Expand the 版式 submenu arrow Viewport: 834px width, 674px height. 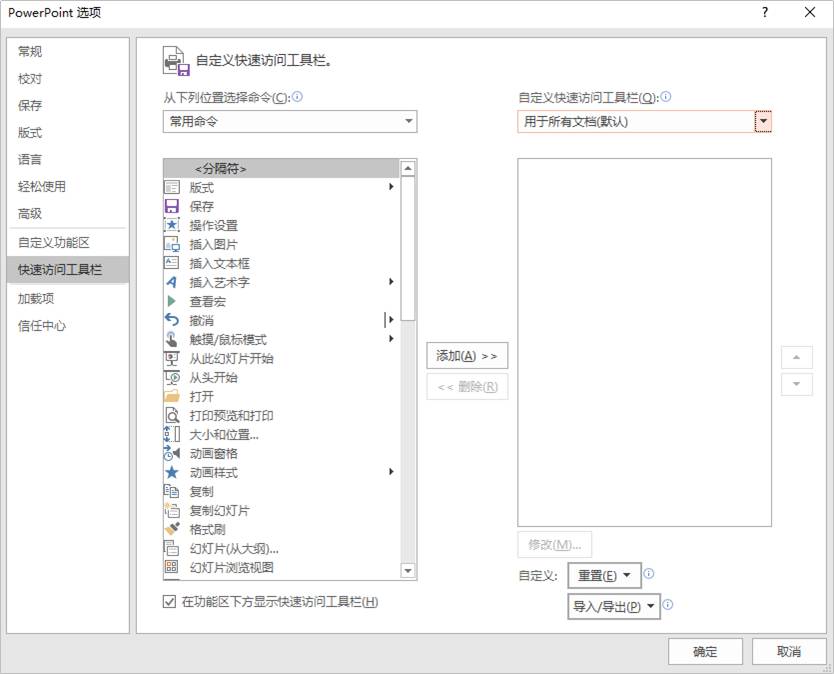pyautogui.click(x=391, y=187)
